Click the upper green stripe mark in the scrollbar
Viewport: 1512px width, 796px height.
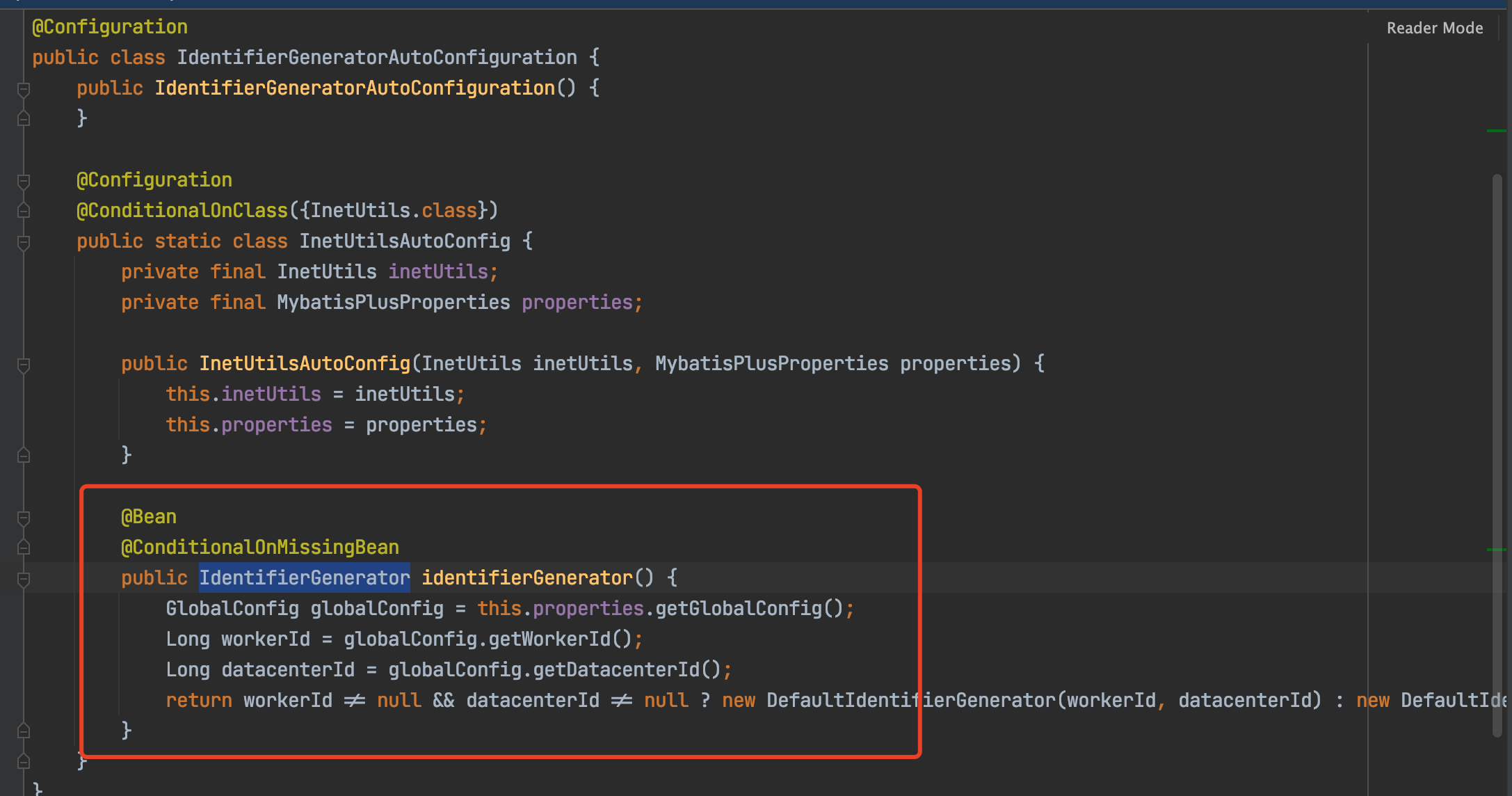point(1495,130)
